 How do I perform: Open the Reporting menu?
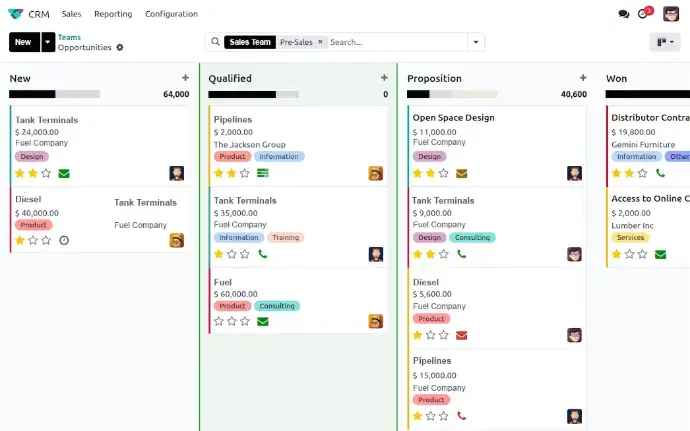point(113,14)
